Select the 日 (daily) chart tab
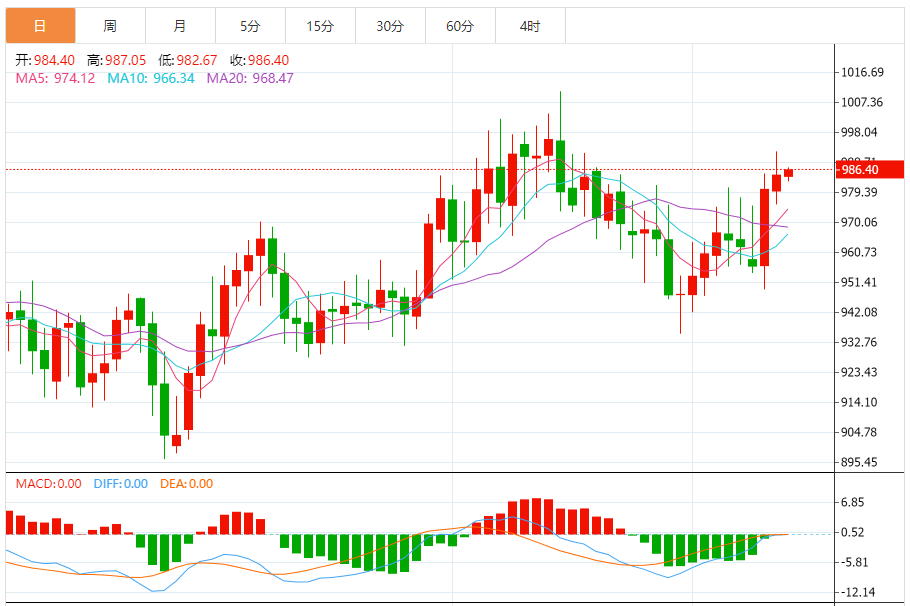This screenshot has height=606, width=910. (x=41, y=26)
